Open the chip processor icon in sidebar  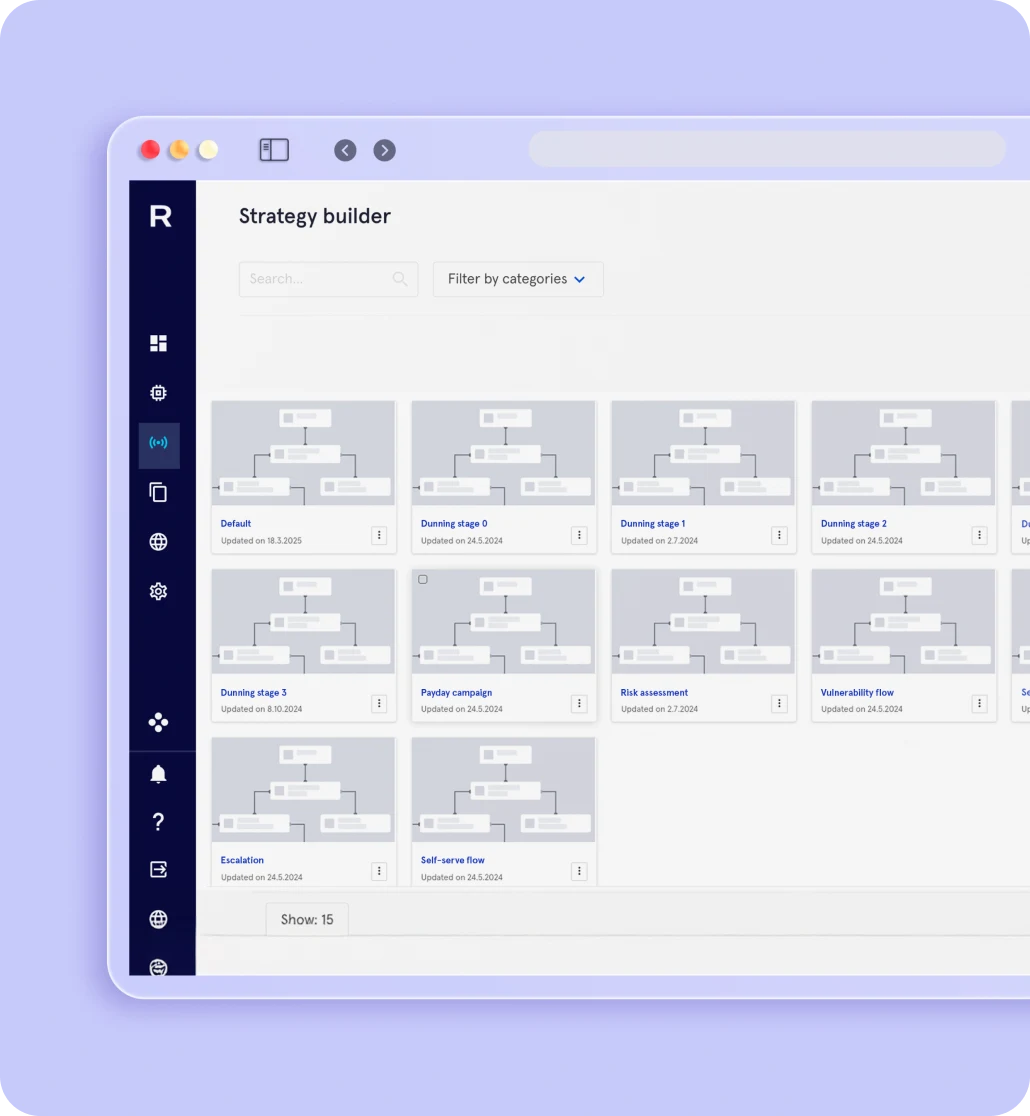(158, 393)
